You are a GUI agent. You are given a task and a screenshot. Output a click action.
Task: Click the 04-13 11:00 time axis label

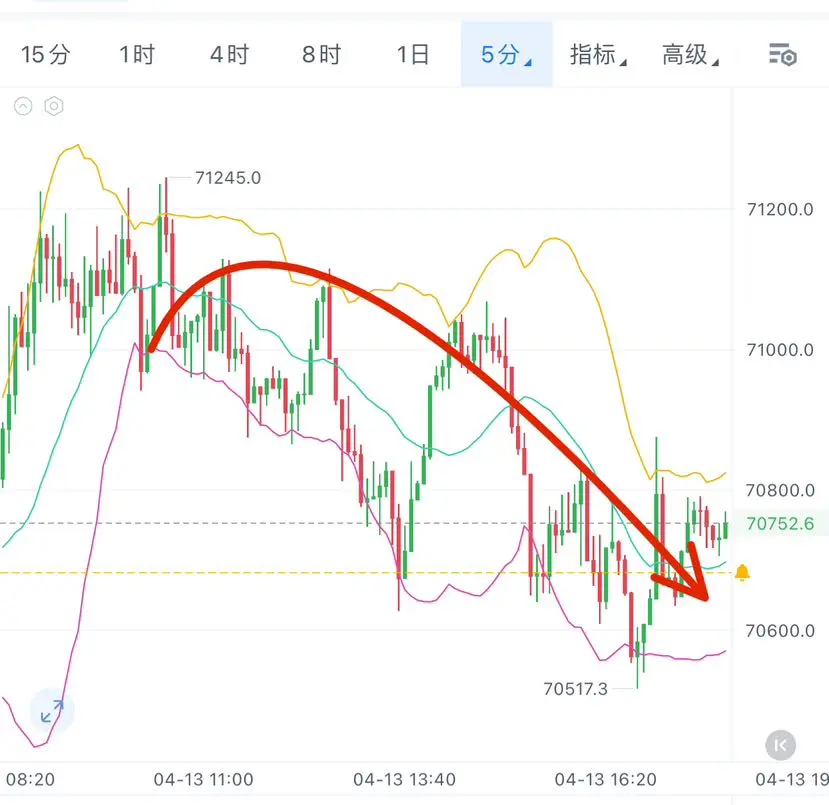204,780
